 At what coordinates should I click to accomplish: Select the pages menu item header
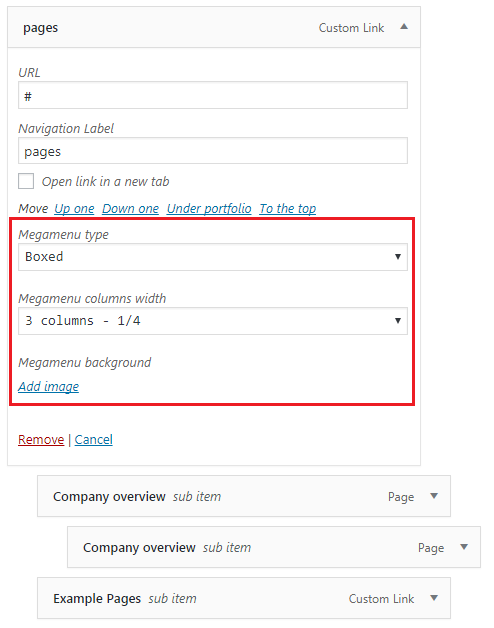tap(214, 28)
